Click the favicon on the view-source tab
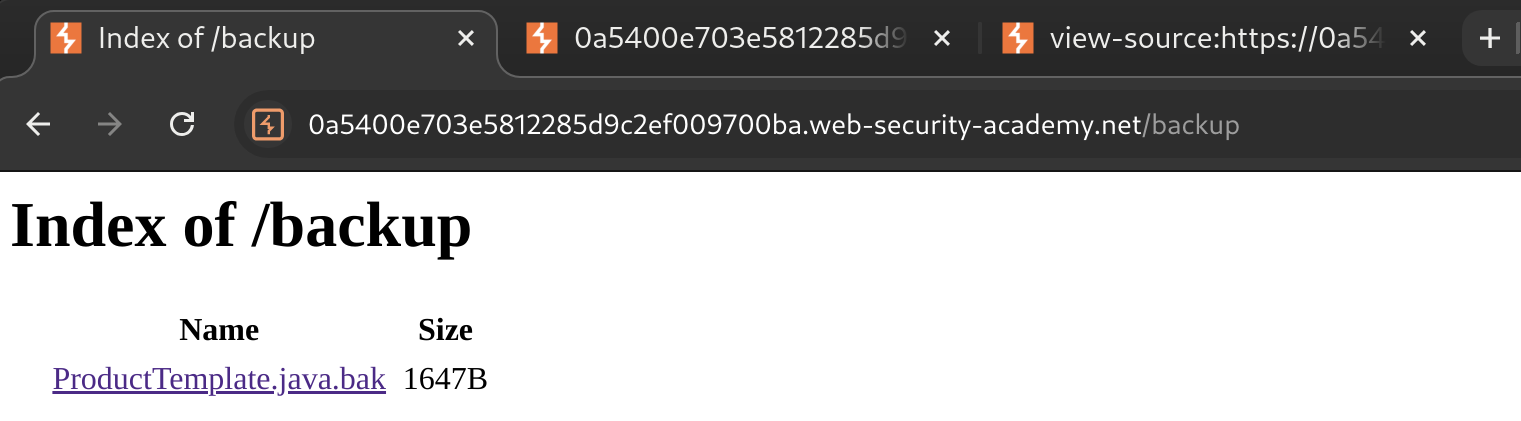The height and width of the screenshot is (421, 1521). coord(1017,39)
